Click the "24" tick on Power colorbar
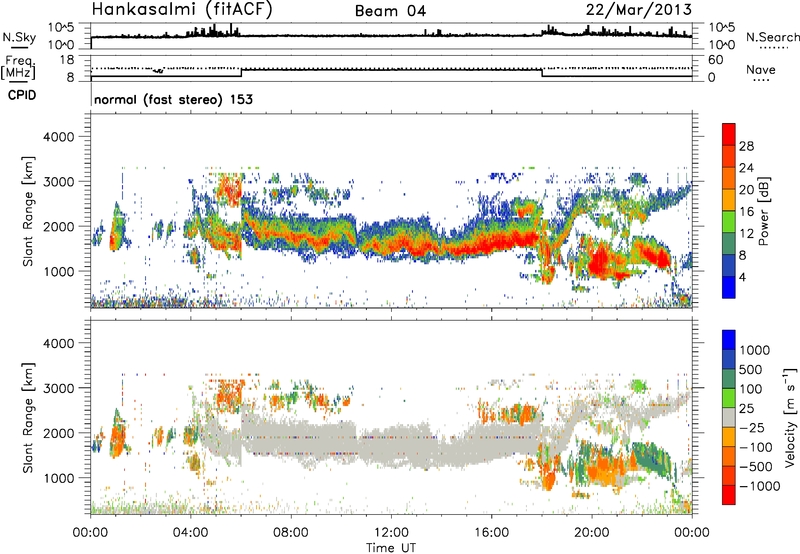Image resolution: width=800 pixels, height=554 pixels. [x=746, y=168]
